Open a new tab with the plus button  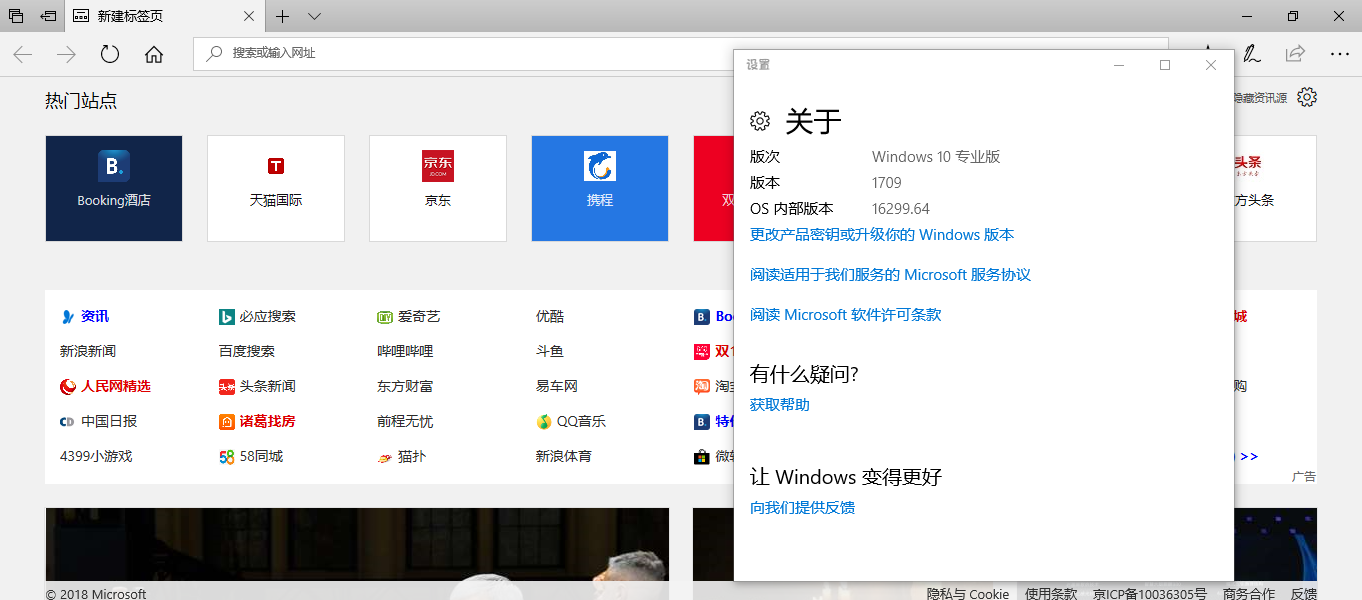(283, 17)
